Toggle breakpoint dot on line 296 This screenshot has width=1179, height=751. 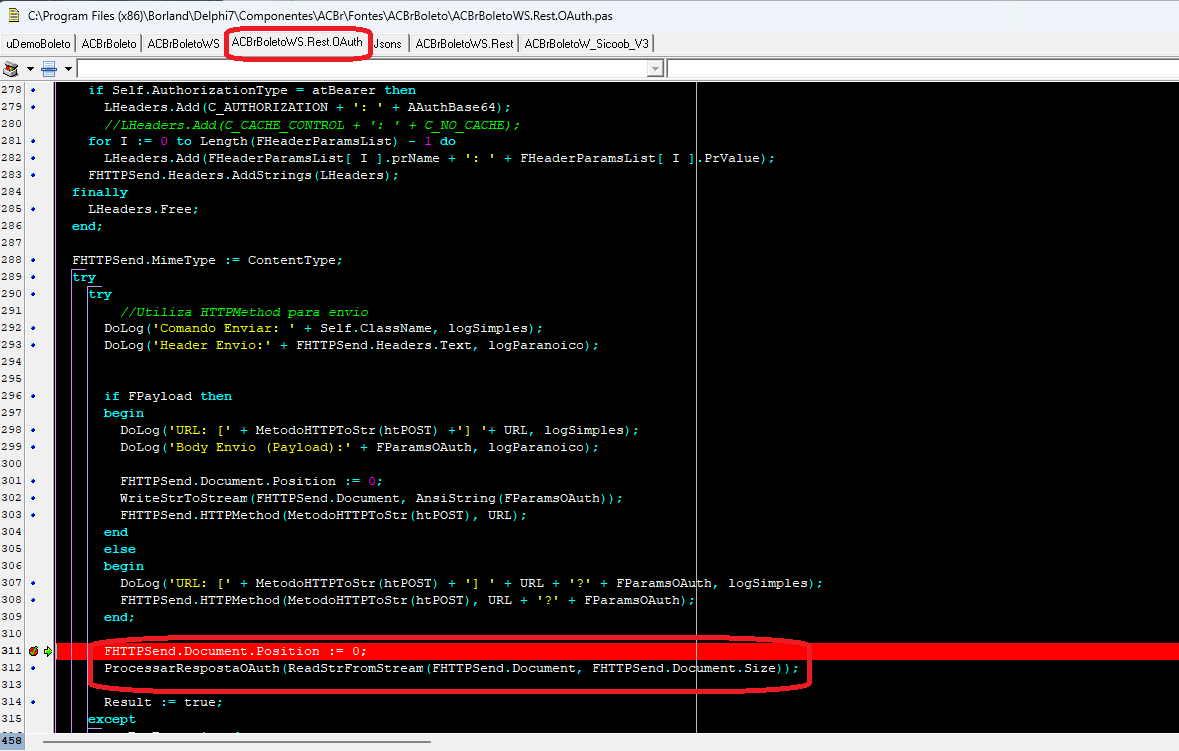pos(33,395)
